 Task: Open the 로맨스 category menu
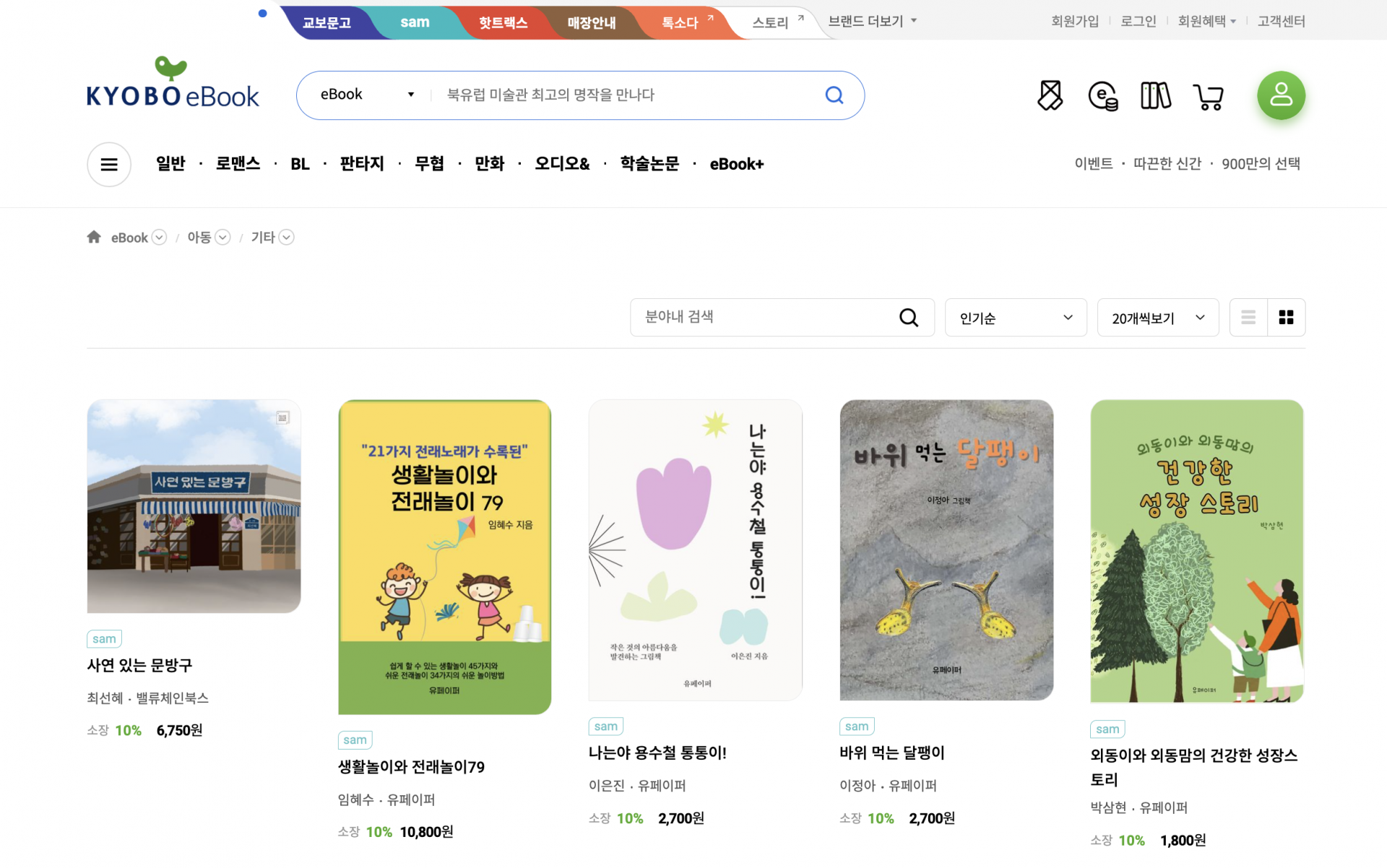(x=238, y=164)
